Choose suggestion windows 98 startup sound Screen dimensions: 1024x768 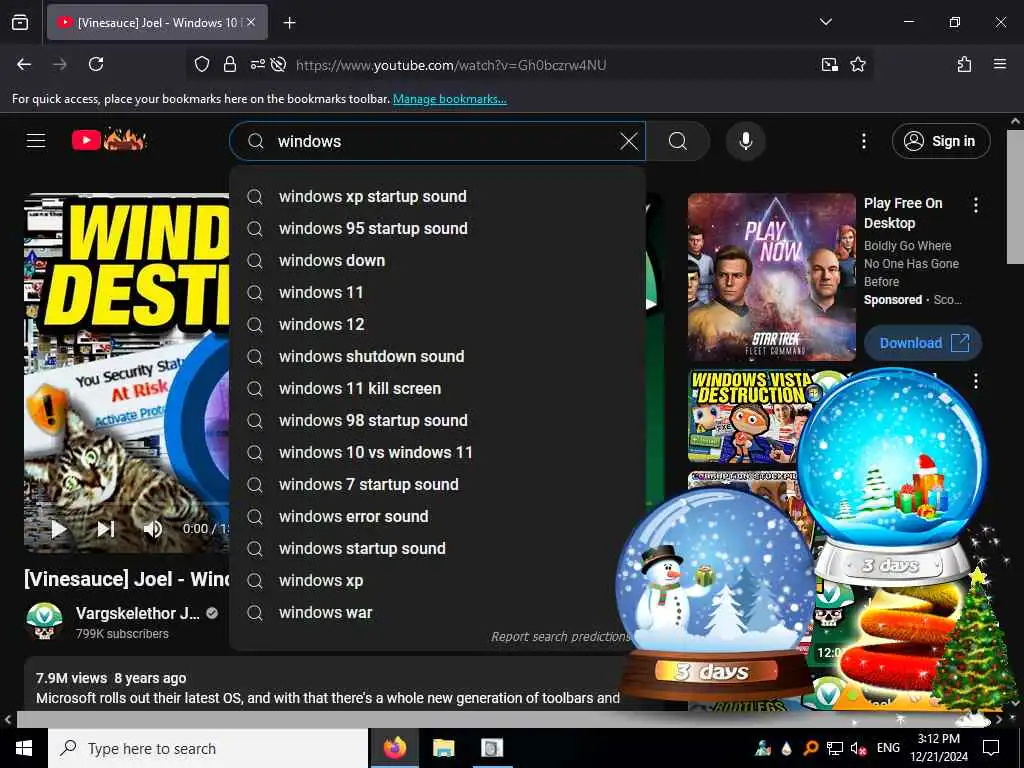pyautogui.click(x=438, y=421)
